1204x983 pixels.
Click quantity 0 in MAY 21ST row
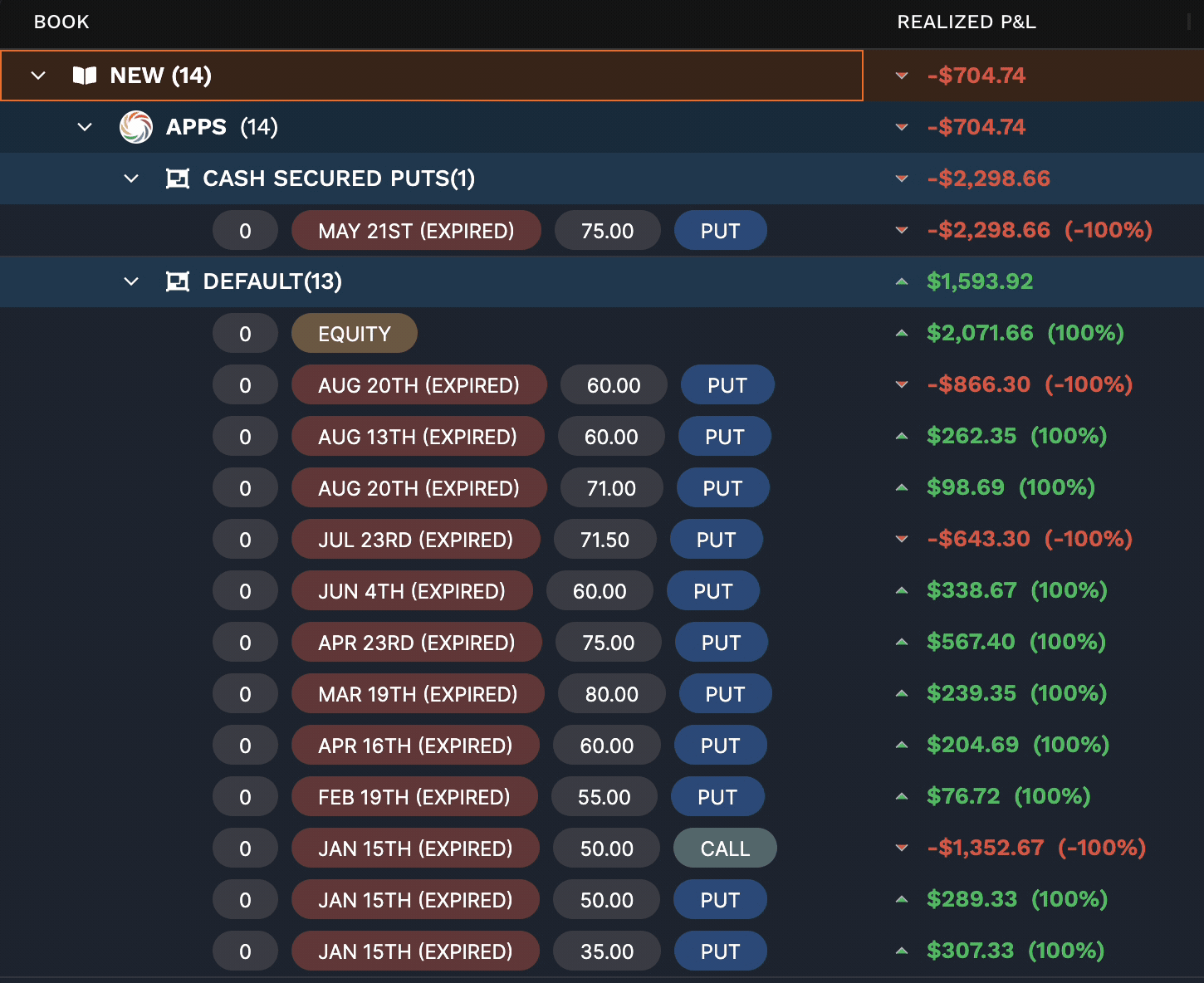[245, 231]
